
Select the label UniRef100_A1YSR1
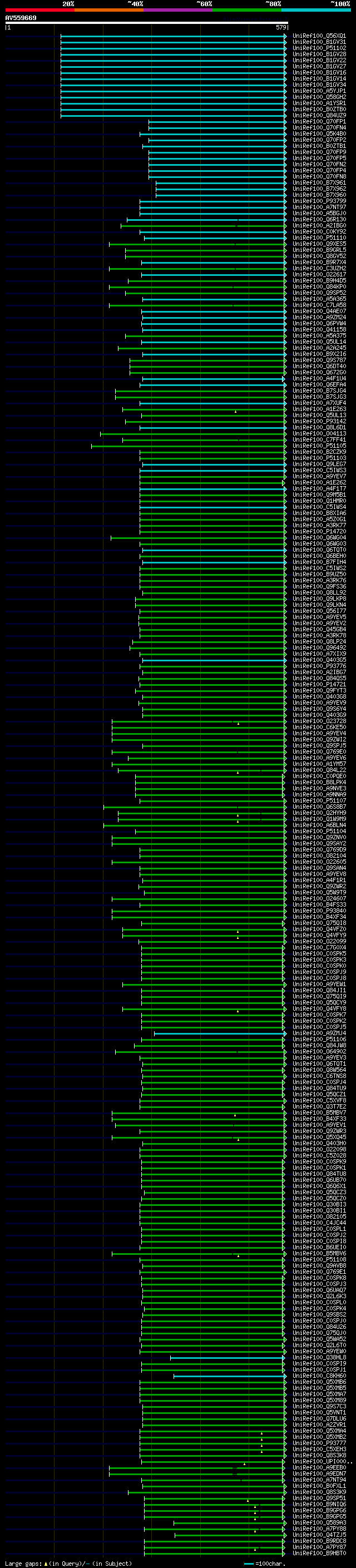[x=319, y=103]
